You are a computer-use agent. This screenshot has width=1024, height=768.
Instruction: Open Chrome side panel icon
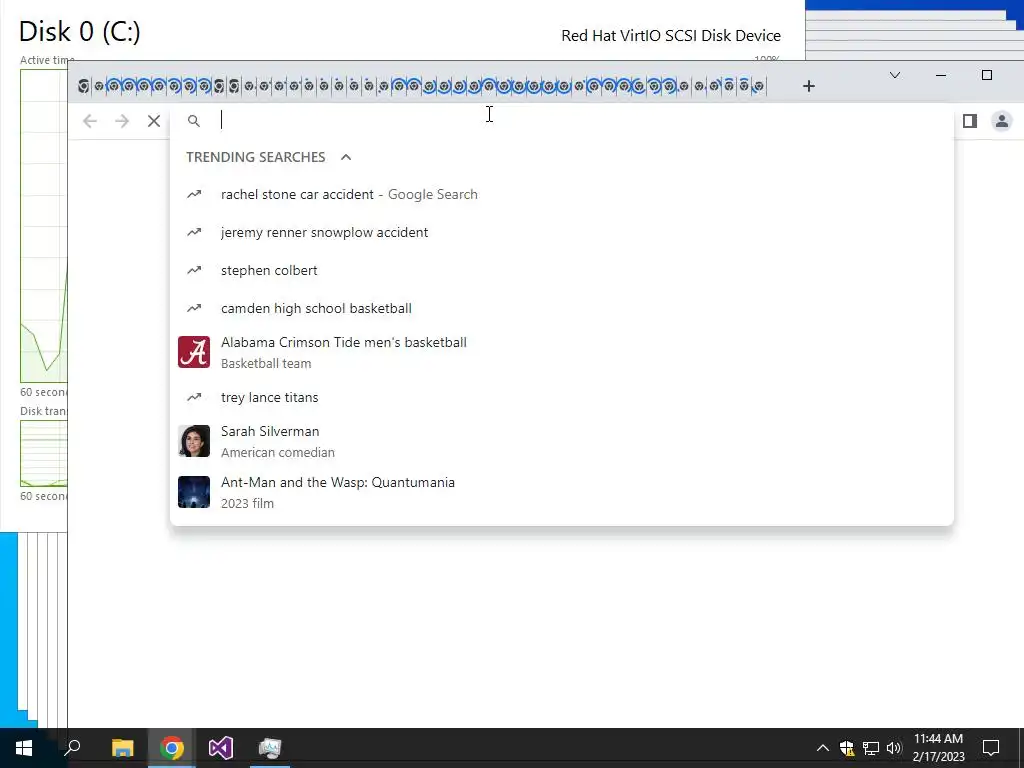click(970, 121)
